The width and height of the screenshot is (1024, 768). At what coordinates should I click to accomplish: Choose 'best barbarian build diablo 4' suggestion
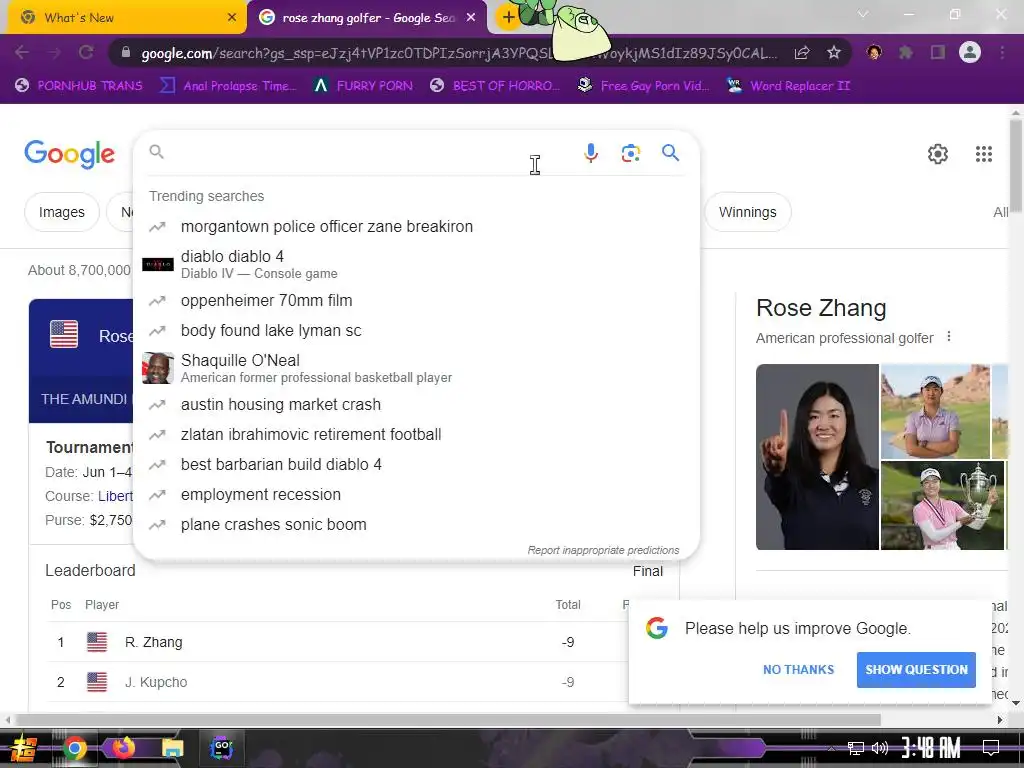tap(416, 464)
